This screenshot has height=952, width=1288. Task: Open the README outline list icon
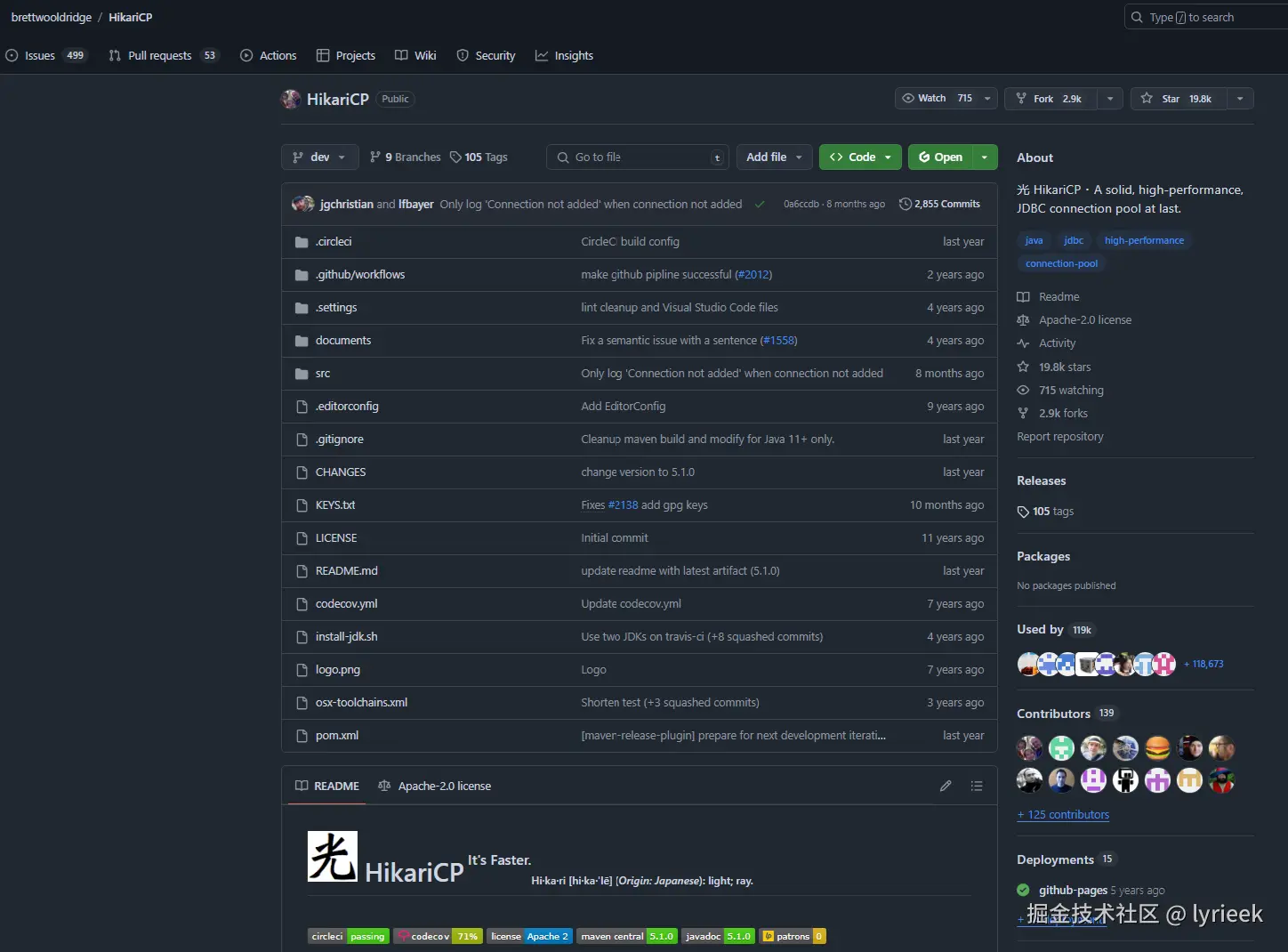pos(977,786)
